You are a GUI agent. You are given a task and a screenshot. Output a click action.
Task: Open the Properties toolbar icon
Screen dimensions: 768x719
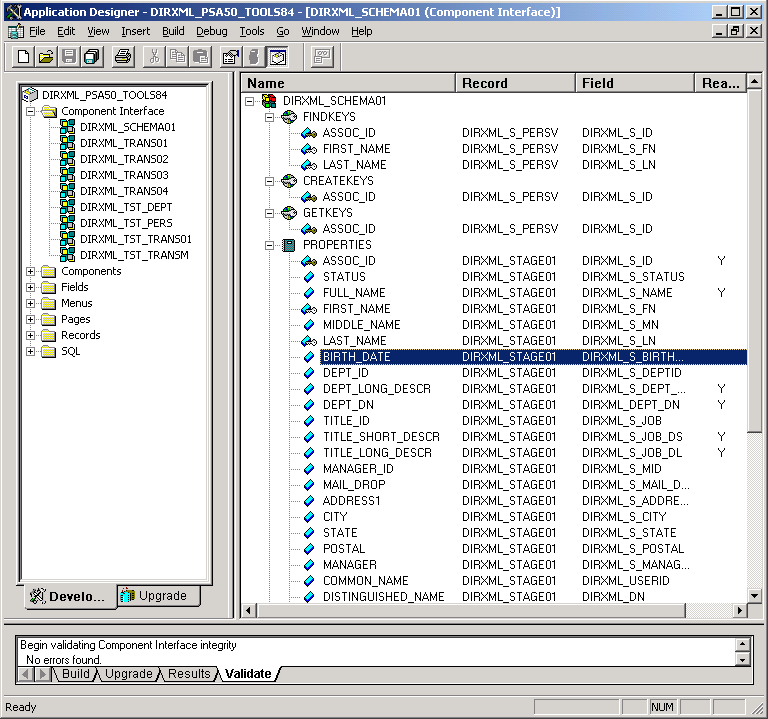(x=230, y=57)
